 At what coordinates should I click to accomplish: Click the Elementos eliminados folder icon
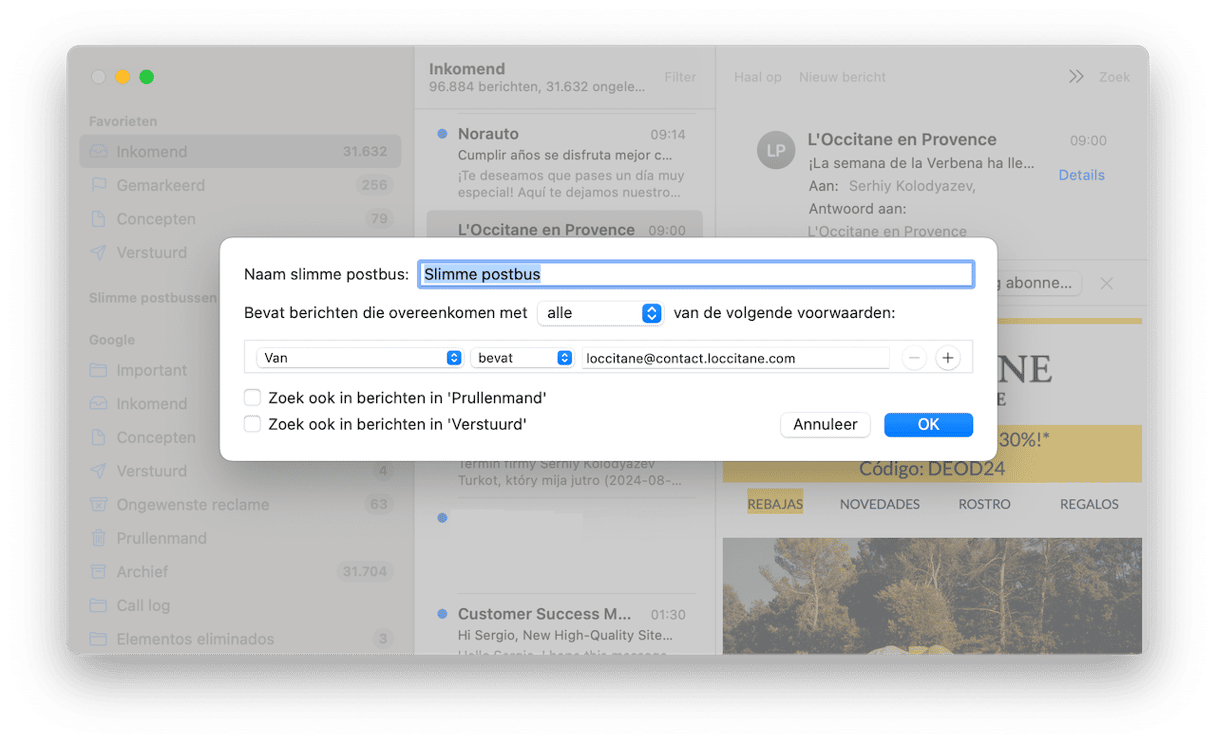pyautogui.click(x=98, y=639)
